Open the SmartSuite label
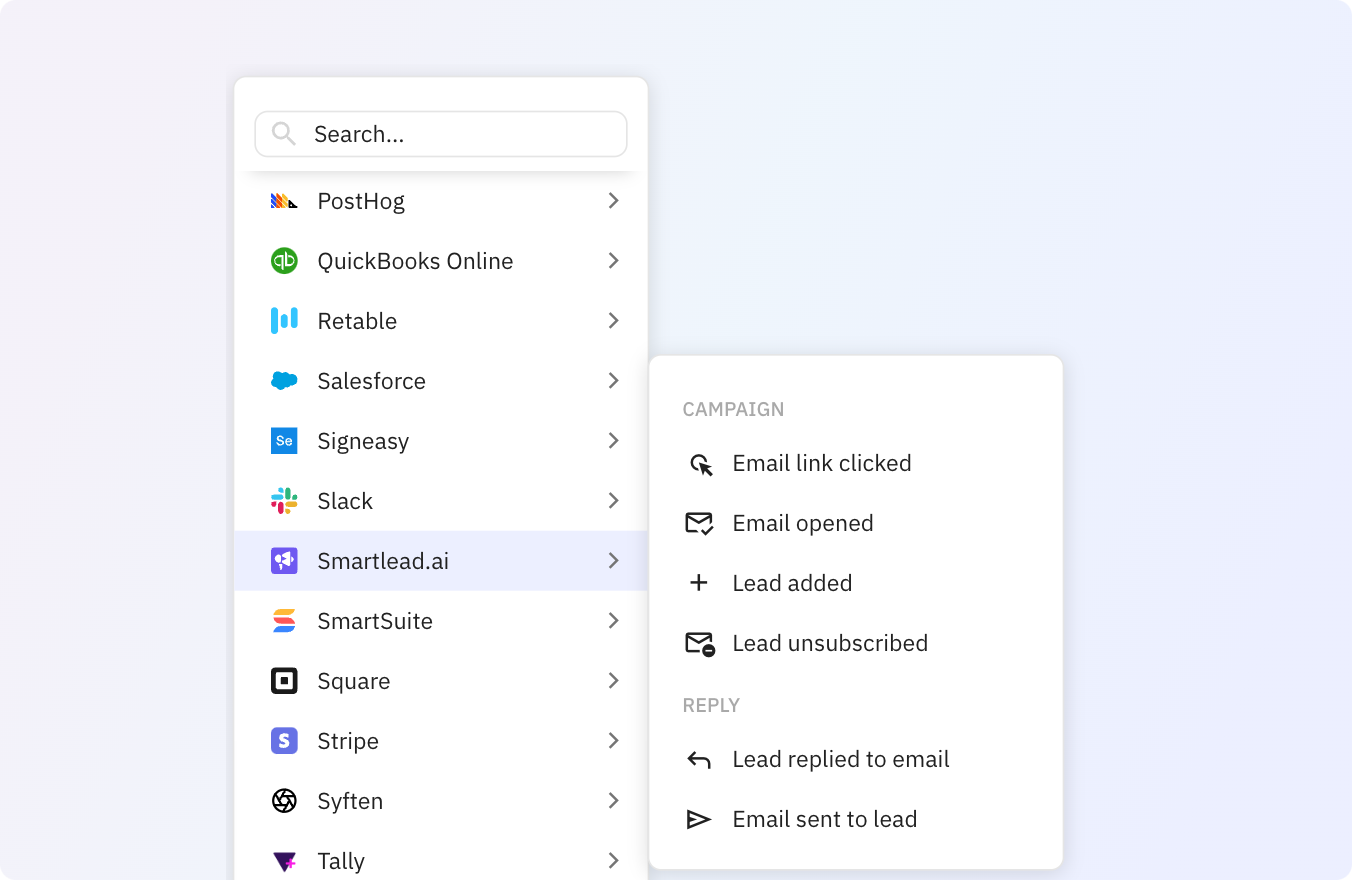This screenshot has width=1352, height=880. point(375,621)
